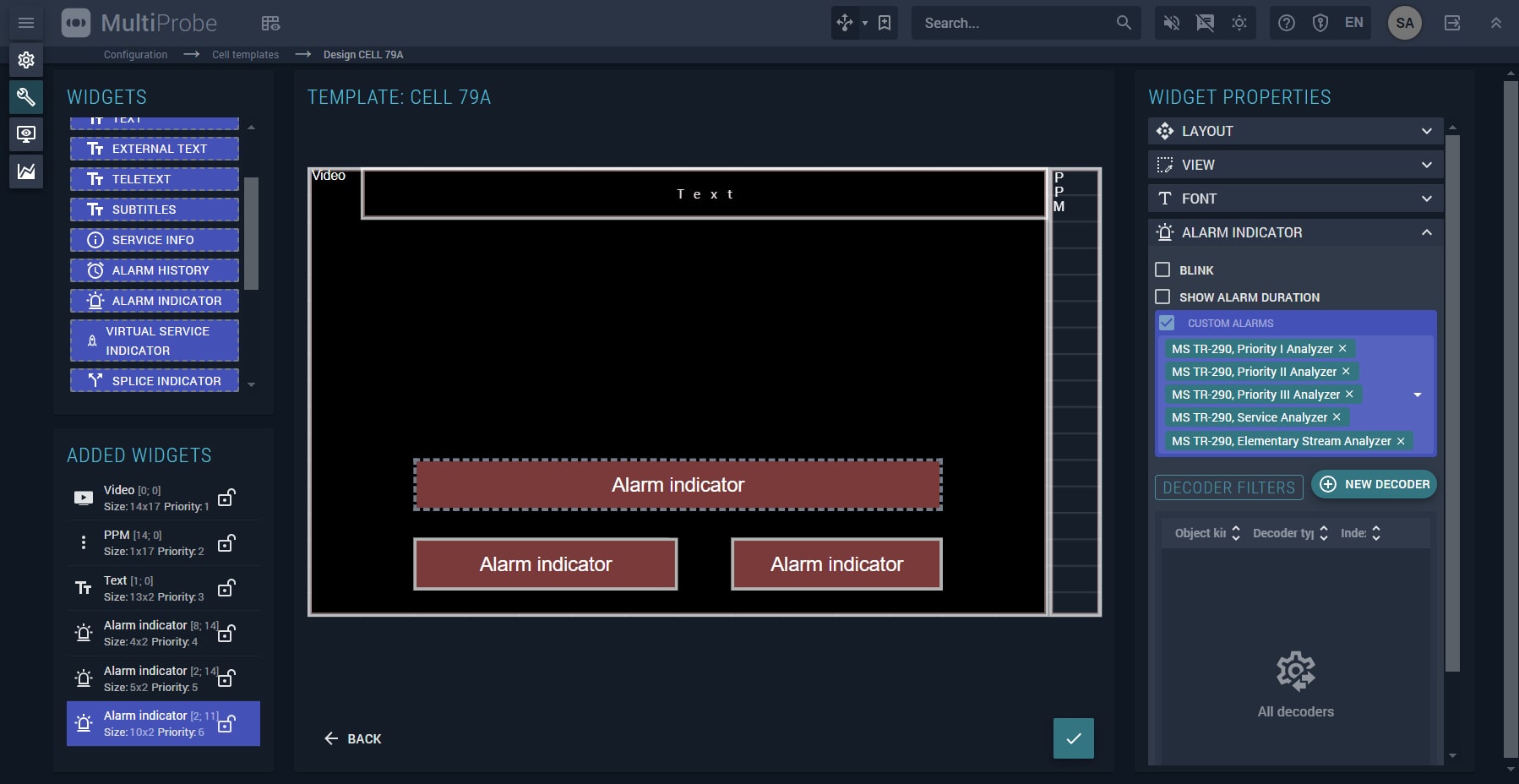The image size is (1519, 784).
Task: Open the chart statistics sidebar icon
Action: (26, 171)
